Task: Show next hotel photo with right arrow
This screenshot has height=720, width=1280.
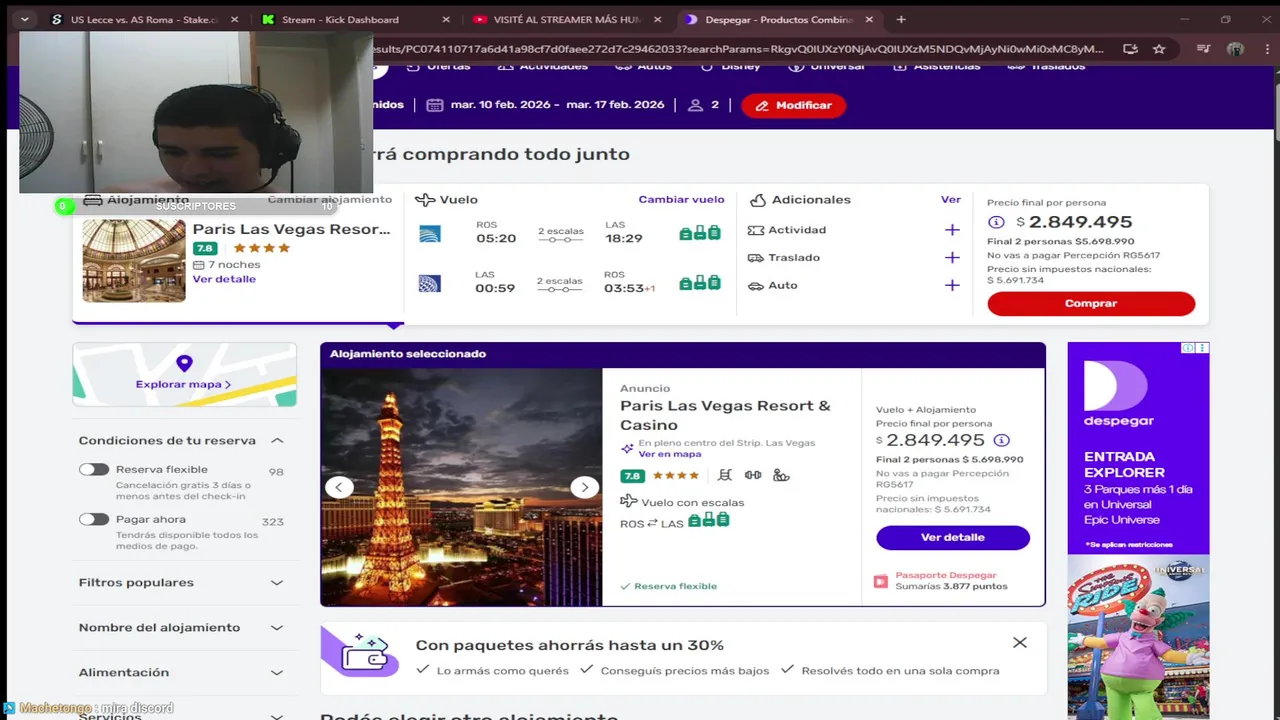Action: coord(584,487)
